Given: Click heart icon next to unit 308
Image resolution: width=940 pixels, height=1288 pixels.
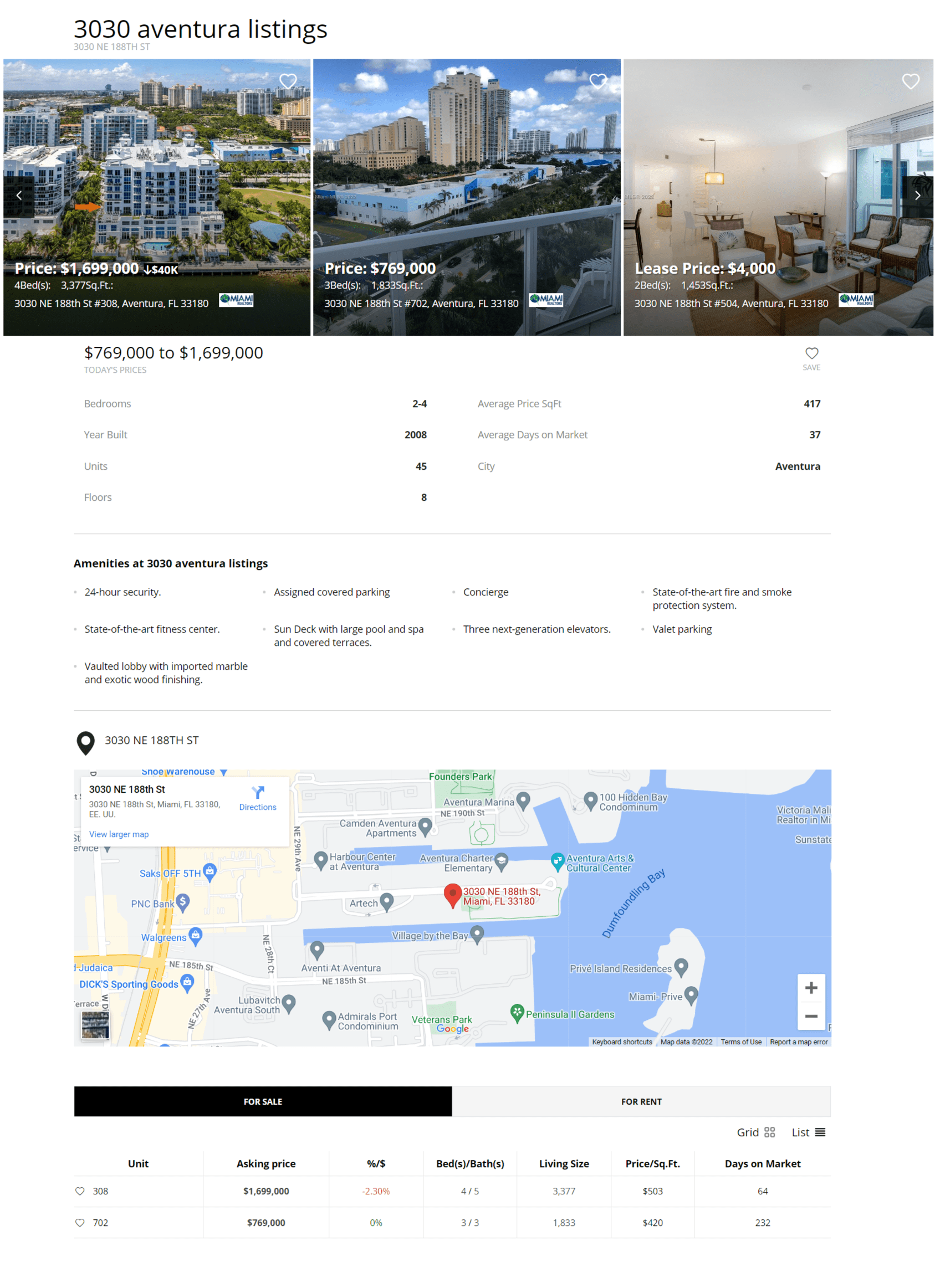Looking at the screenshot, I should (x=80, y=1191).
